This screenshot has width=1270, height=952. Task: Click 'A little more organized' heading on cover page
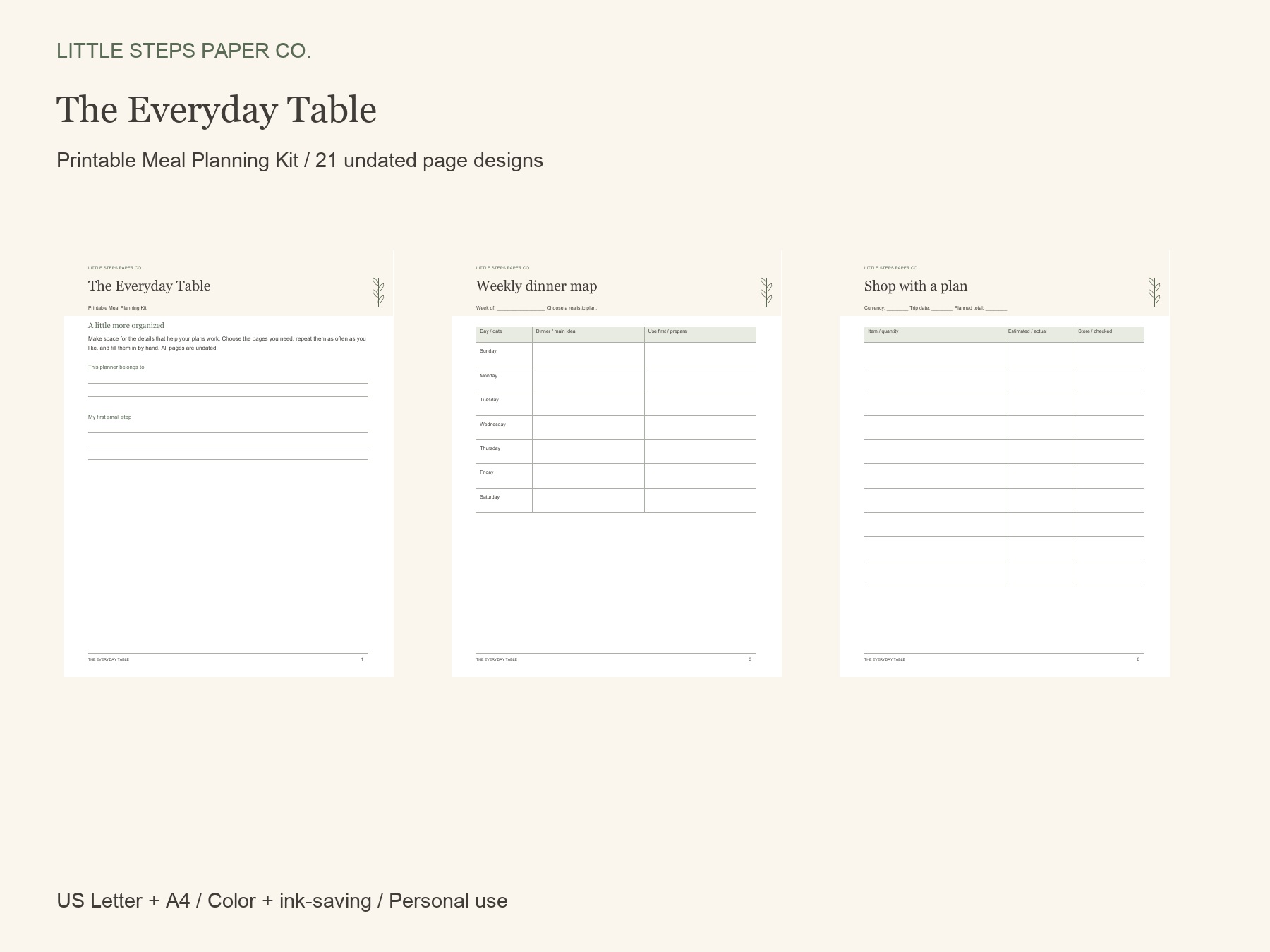(126, 326)
